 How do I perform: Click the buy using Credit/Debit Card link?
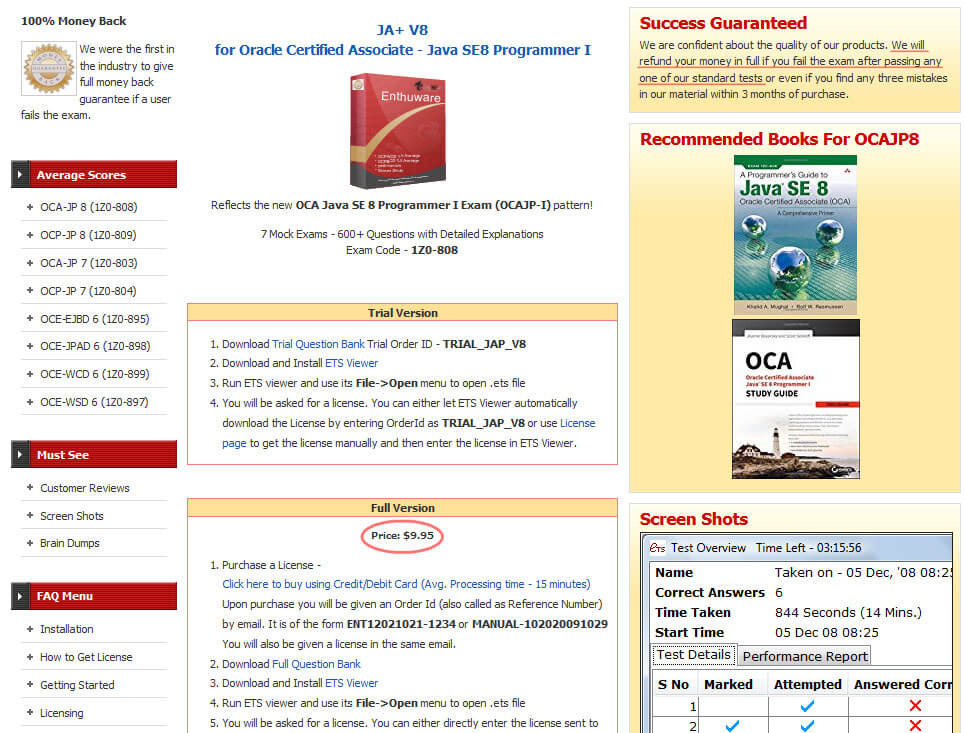(x=406, y=584)
